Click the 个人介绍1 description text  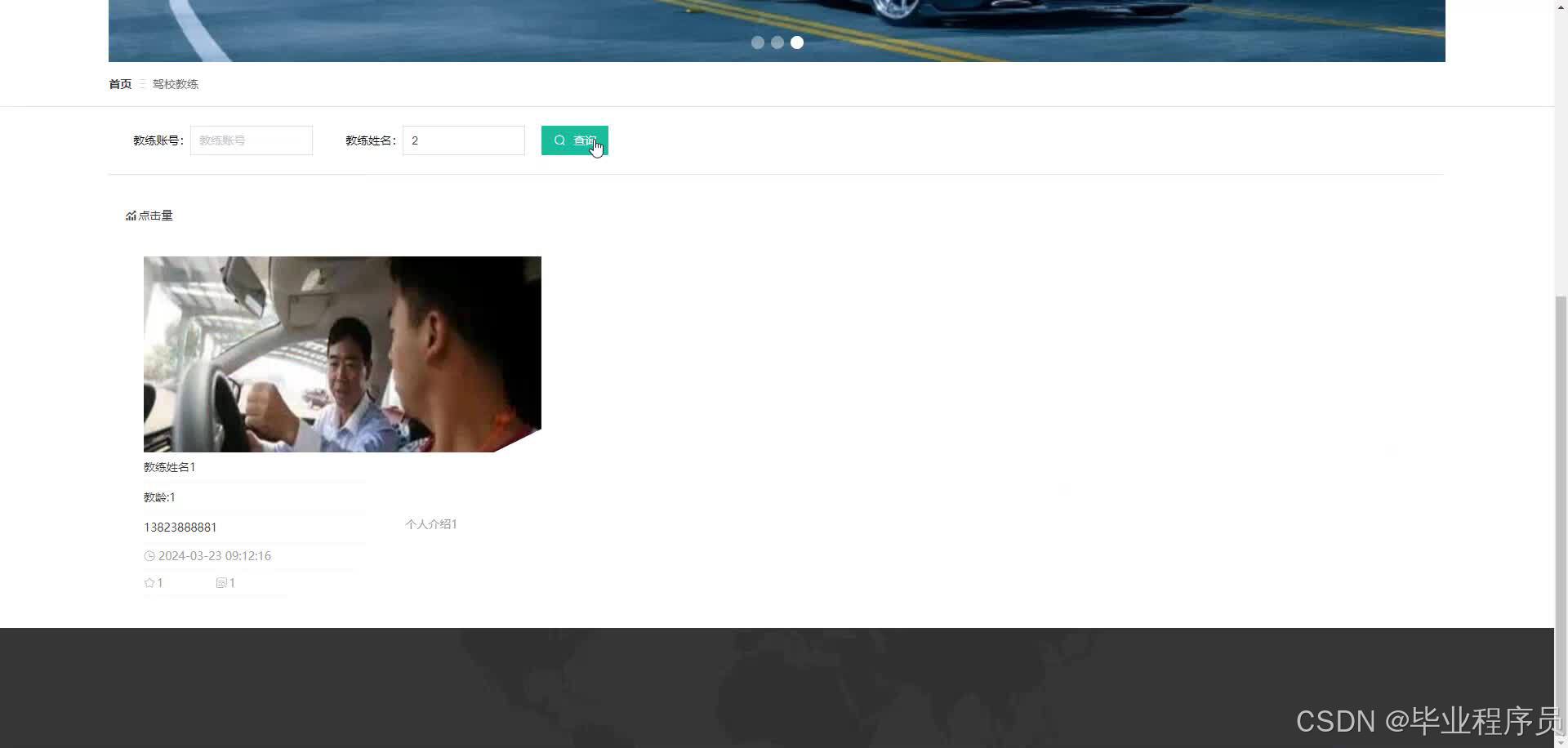click(x=431, y=524)
